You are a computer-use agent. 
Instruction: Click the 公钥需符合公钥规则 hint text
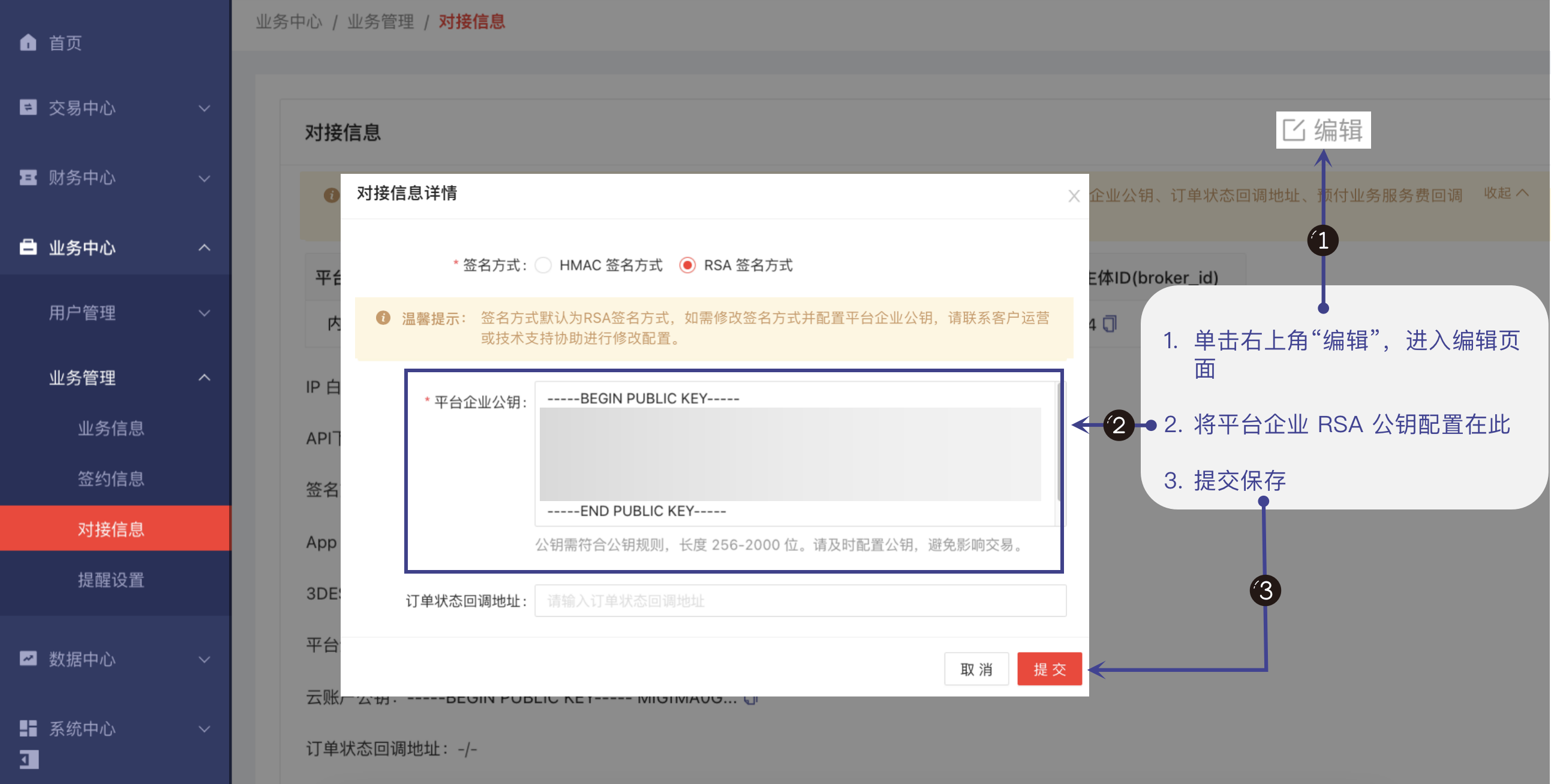tap(780, 544)
